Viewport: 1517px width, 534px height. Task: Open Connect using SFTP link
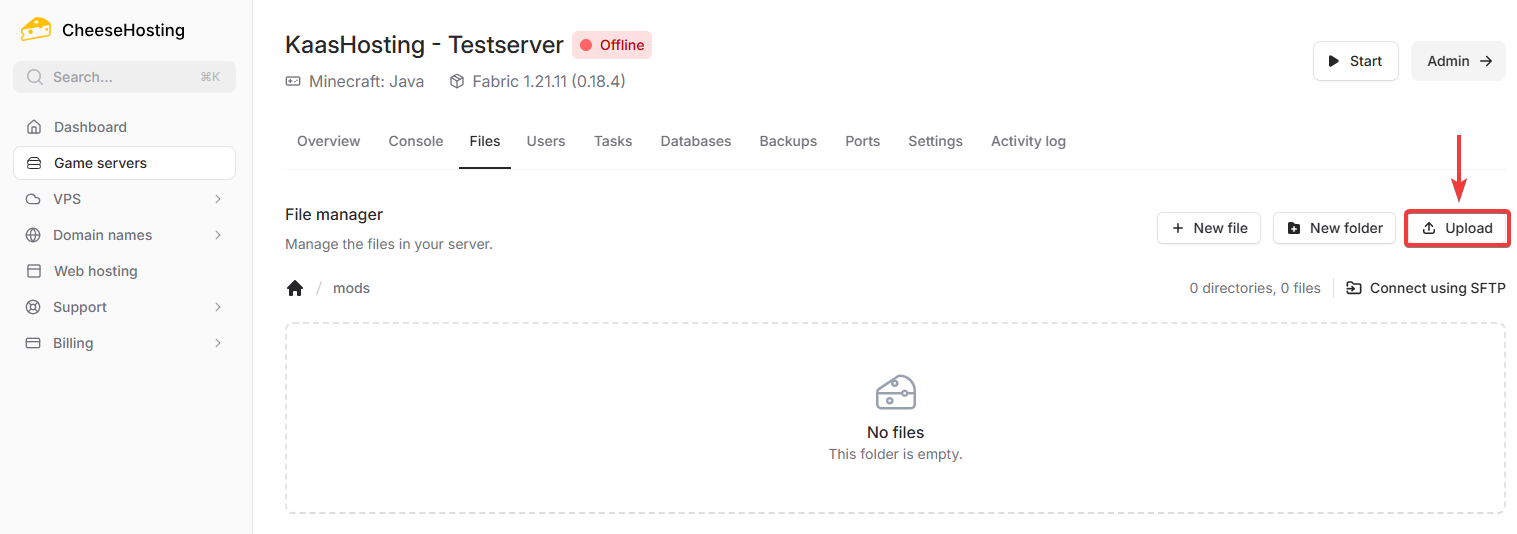(1426, 288)
